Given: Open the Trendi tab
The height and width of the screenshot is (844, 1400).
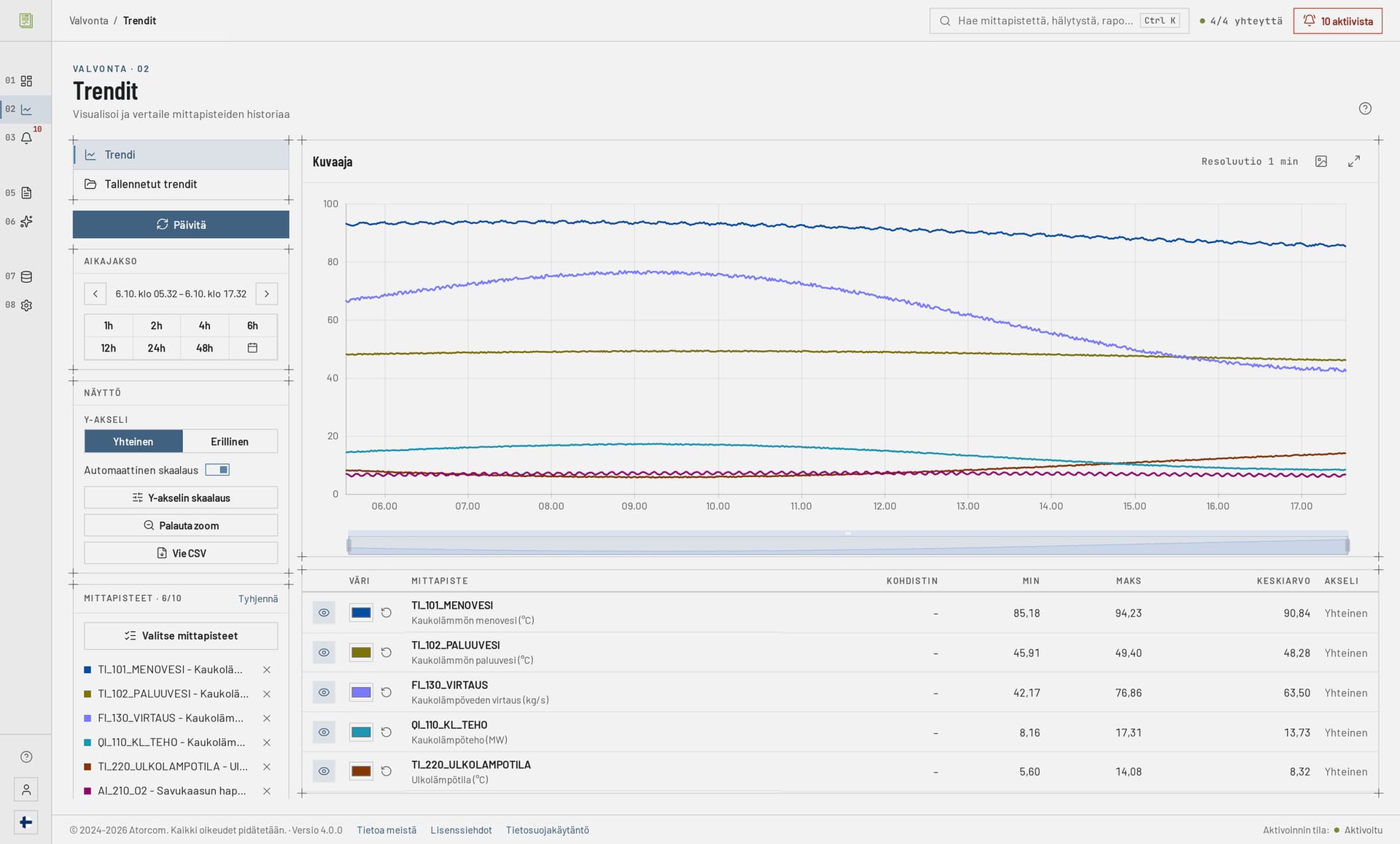Looking at the screenshot, I should pyautogui.click(x=181, y=155).
